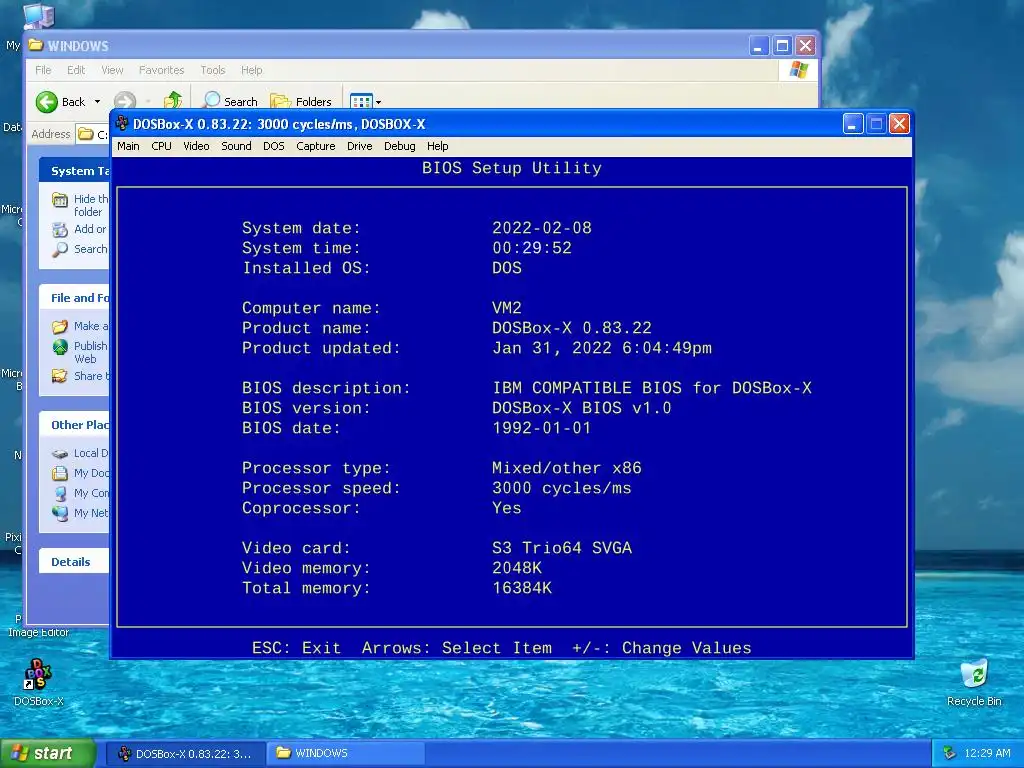Screen dimensions: 1024x768
Task: Click the system tray icon near clock
Action: point(950,754)
